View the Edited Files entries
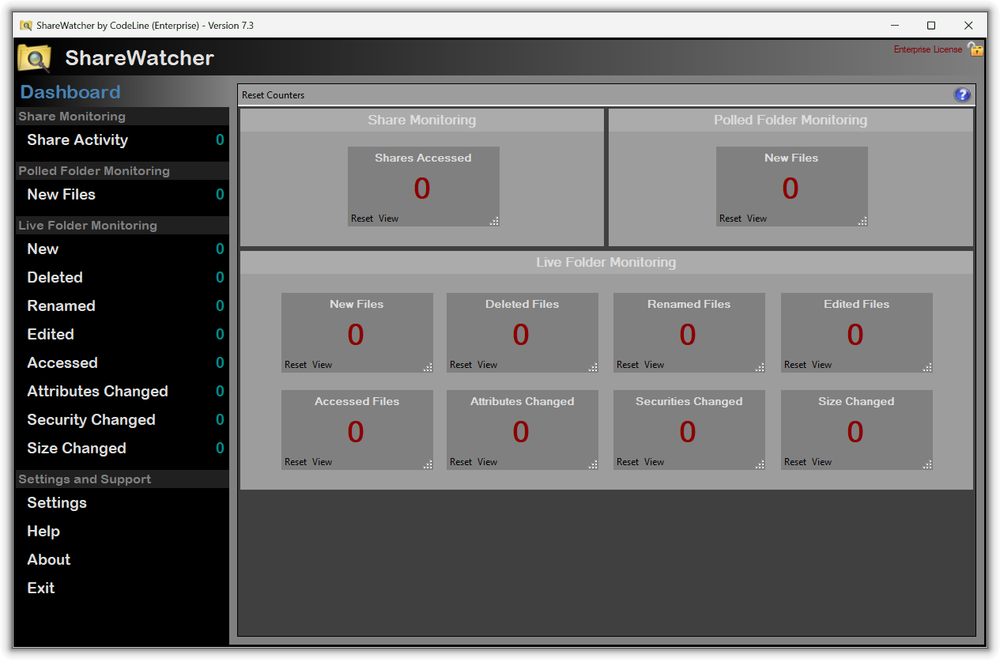The width and height of the screenshot is (1000, 660). tap(822, 365)
